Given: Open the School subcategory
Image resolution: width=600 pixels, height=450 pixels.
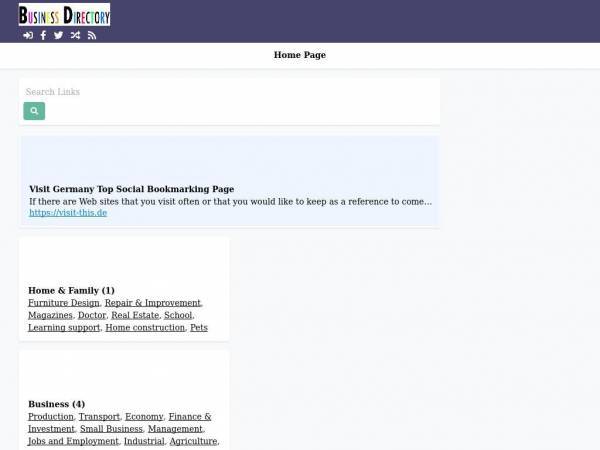Looking at the screenshot, I should click(178, 315).
